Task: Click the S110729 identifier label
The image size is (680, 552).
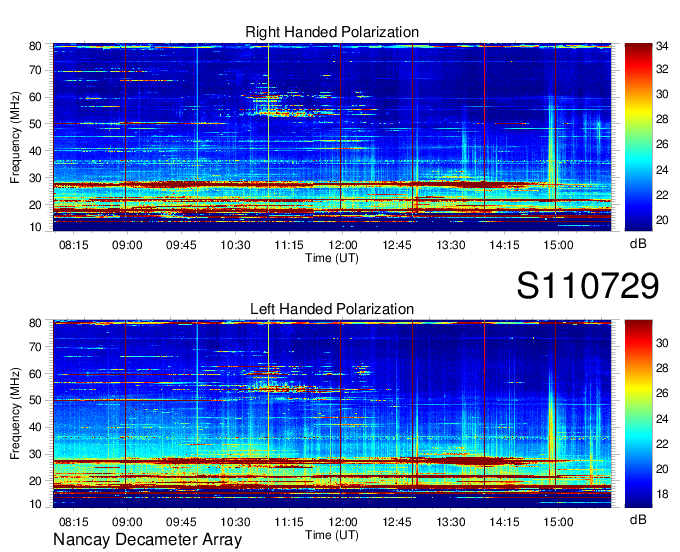Action: click(588, 286)
